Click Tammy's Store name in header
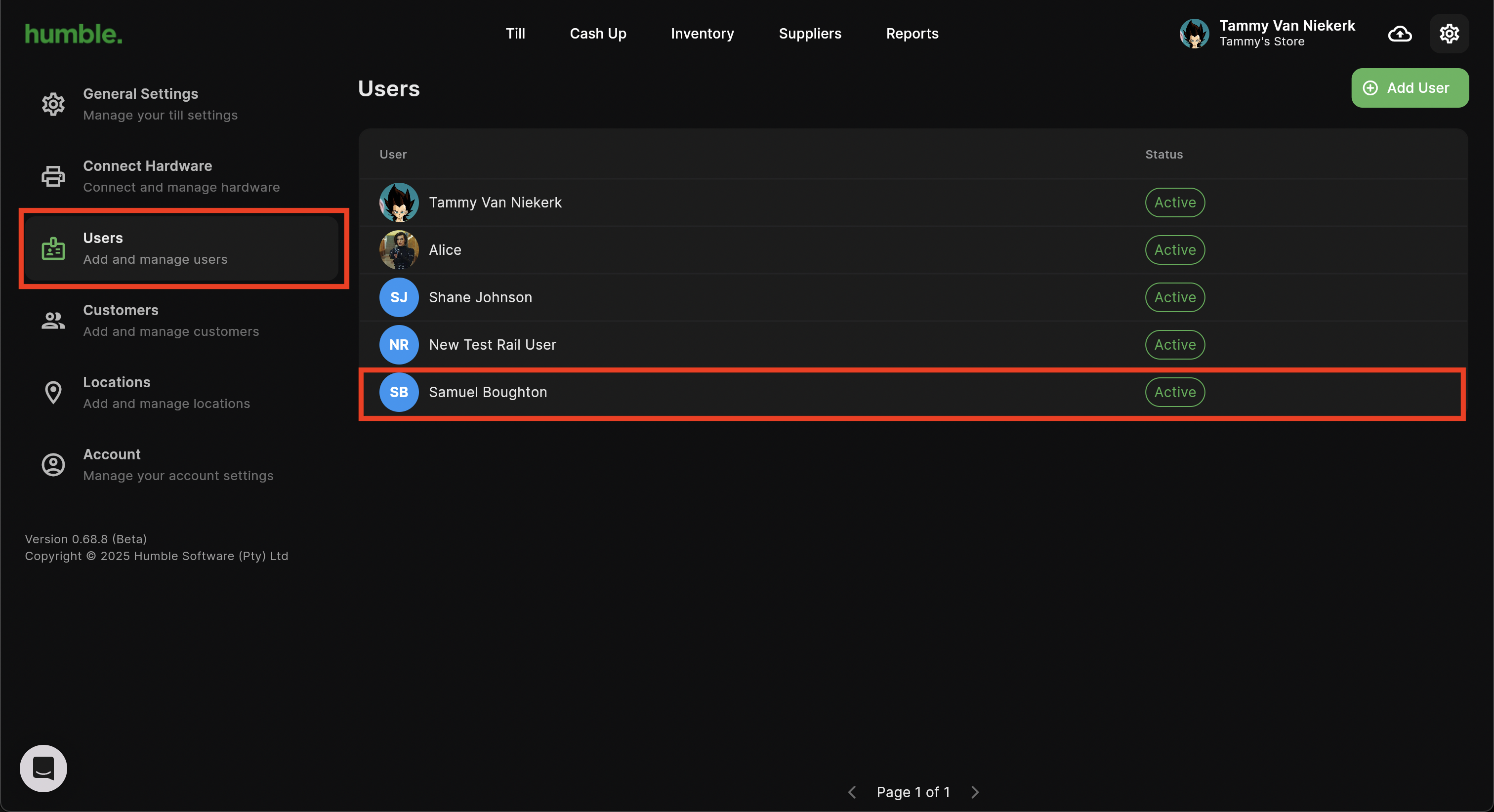Screen dimensions: 1494x812 pyautogui.click(x=1261, y=42)
